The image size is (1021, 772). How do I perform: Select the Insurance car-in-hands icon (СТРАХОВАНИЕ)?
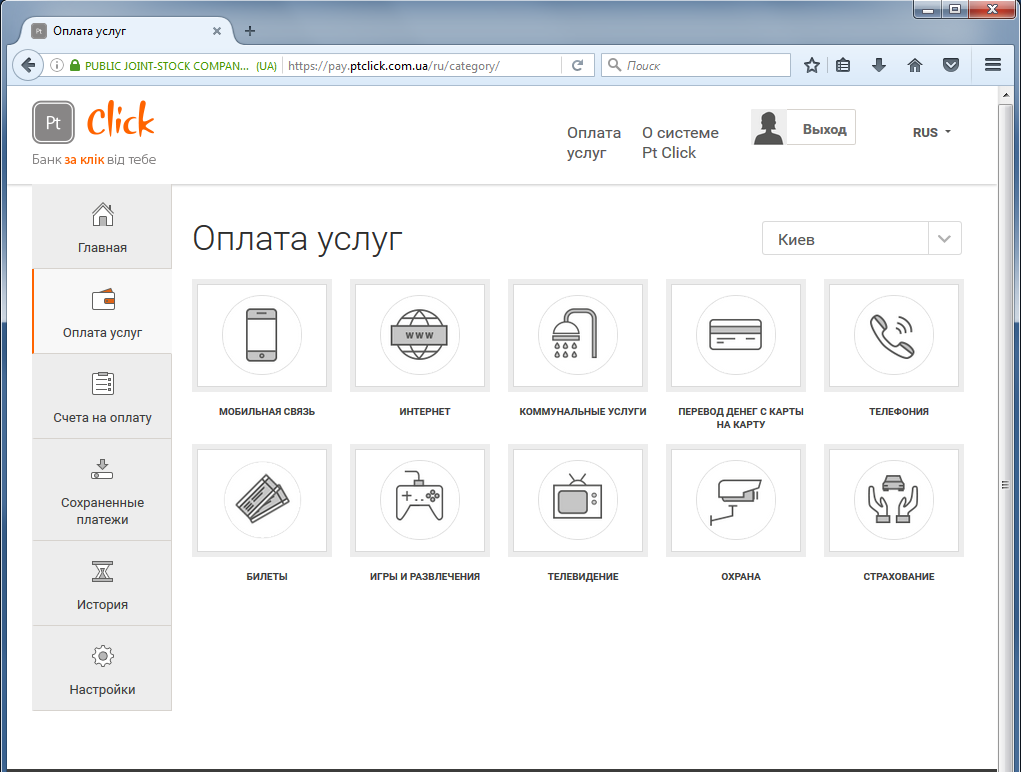[x=893, y=500]
